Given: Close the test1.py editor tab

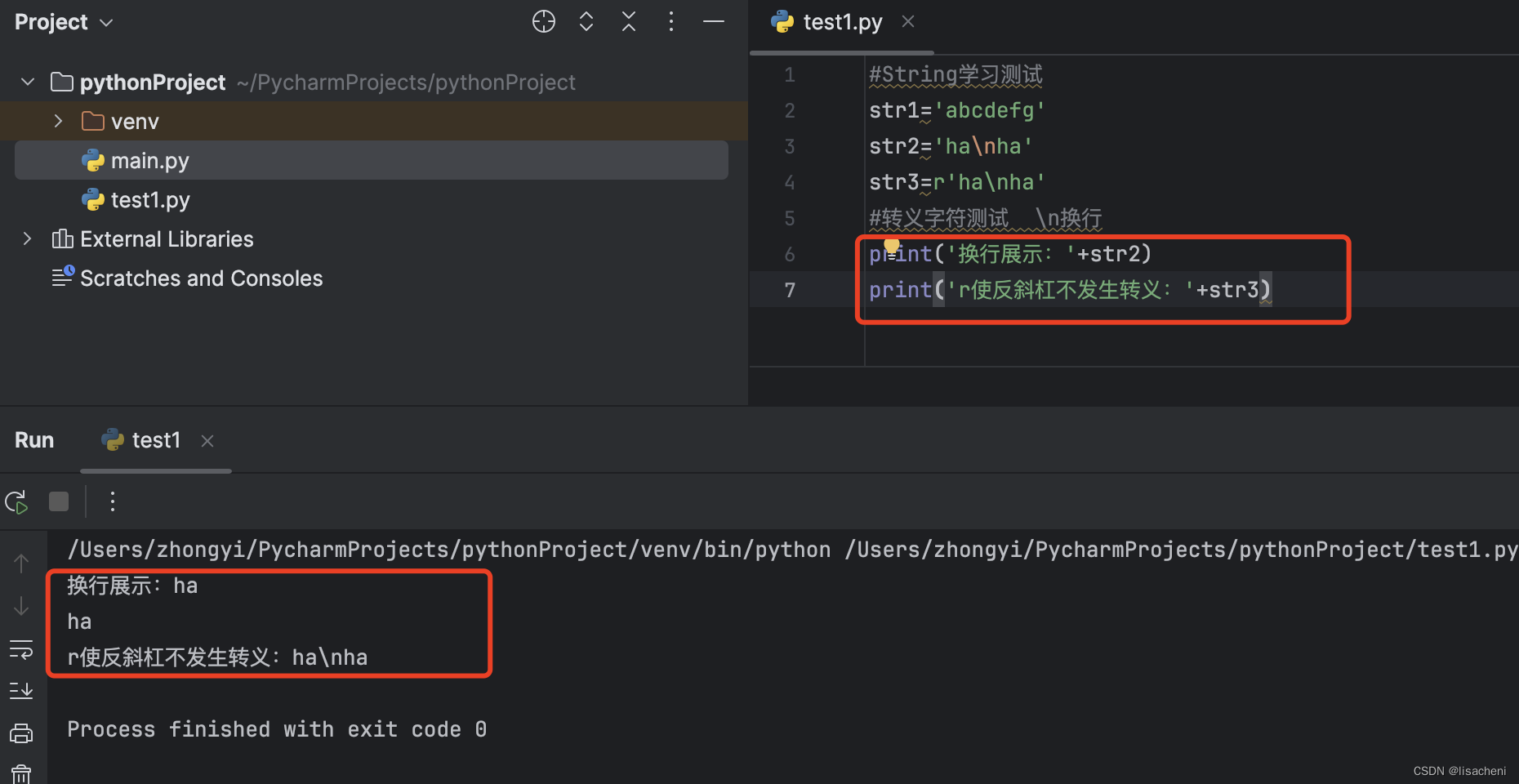Looking at the screenshot, I should click(908, 22).
